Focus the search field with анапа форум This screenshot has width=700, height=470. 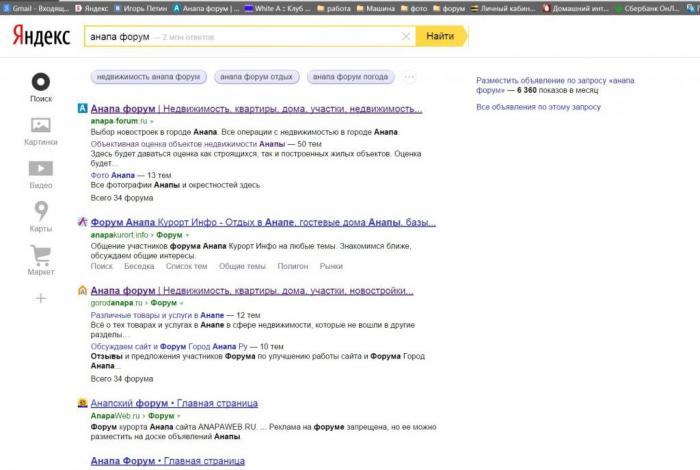pyautogui.click(x=250, y=37)
